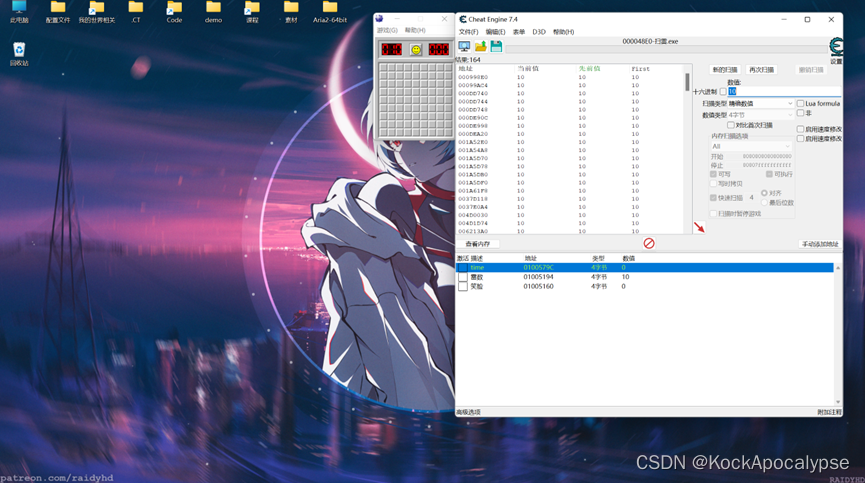The height and width of the screenshot is (483, 865).
Task: Click the 手动添加地址 button
Action: (x=820, y=244)
